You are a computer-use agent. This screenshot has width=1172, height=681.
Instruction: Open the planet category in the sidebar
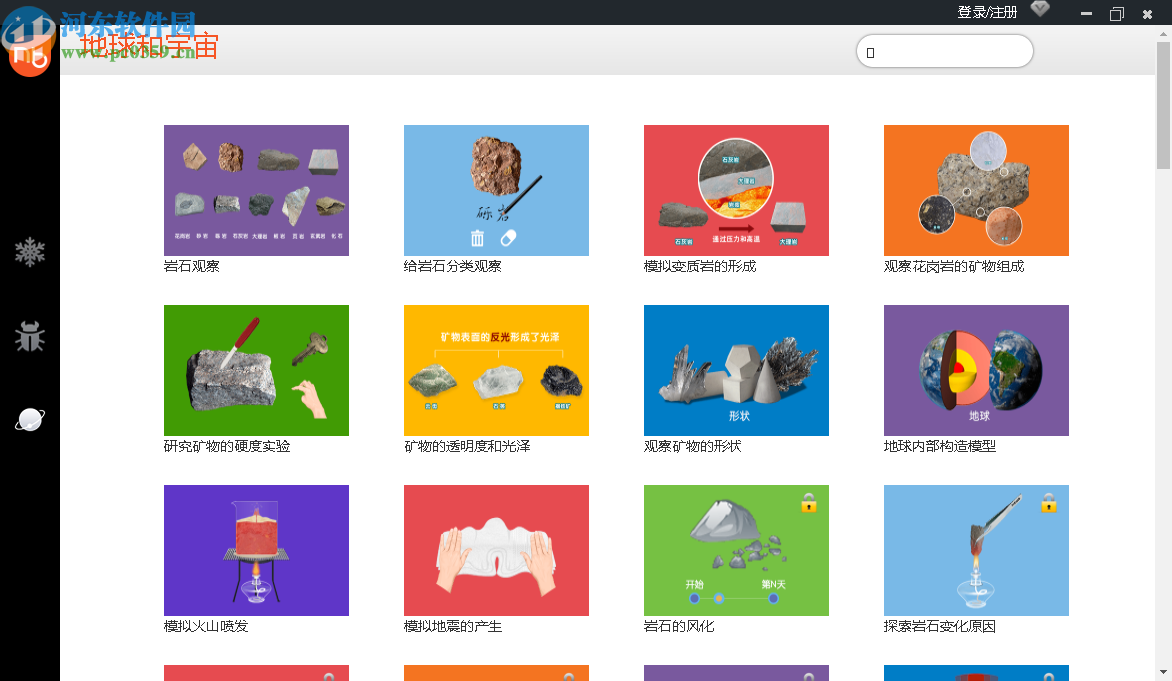(30, 420)
